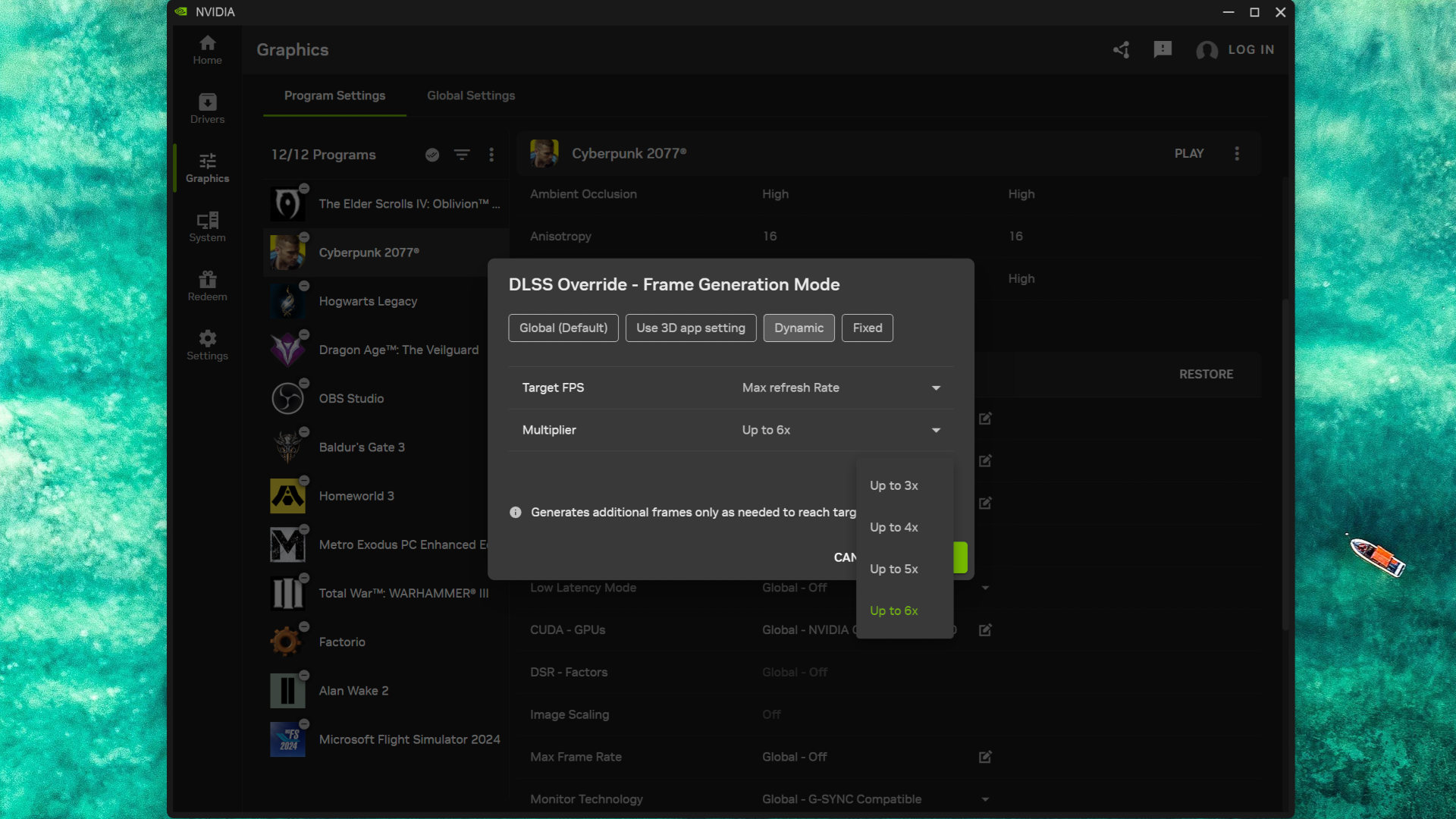Open the Home section in the sidebar
Image resolution: width=1456 pixels, height=819 pixels.
pos(207,50)
